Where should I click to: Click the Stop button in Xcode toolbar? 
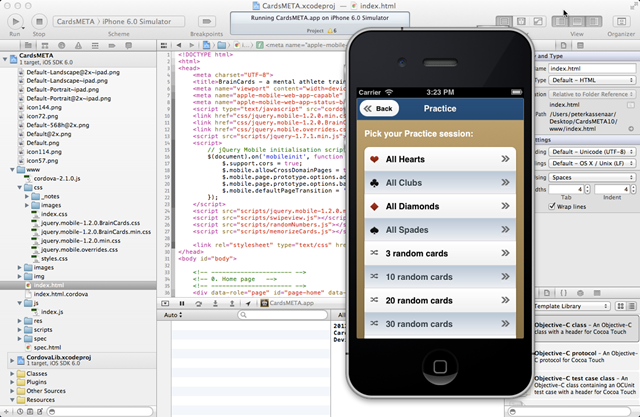39,21
